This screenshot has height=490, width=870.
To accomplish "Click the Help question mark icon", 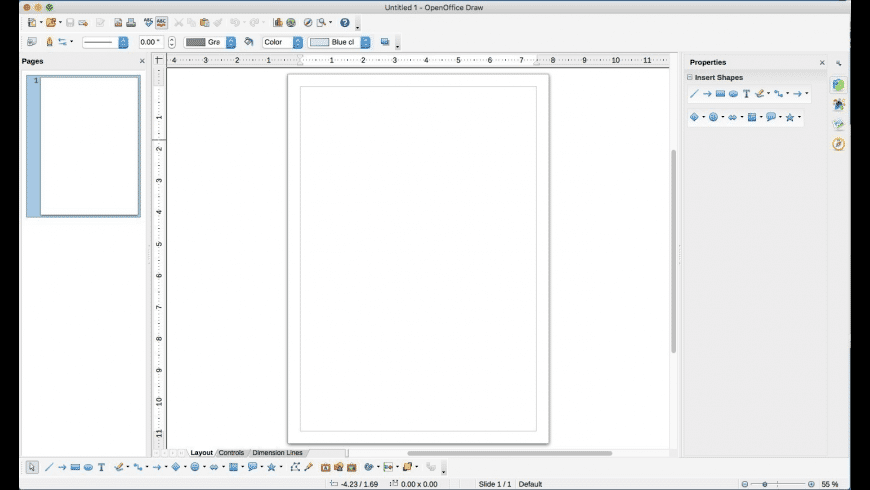I will 345,22.
